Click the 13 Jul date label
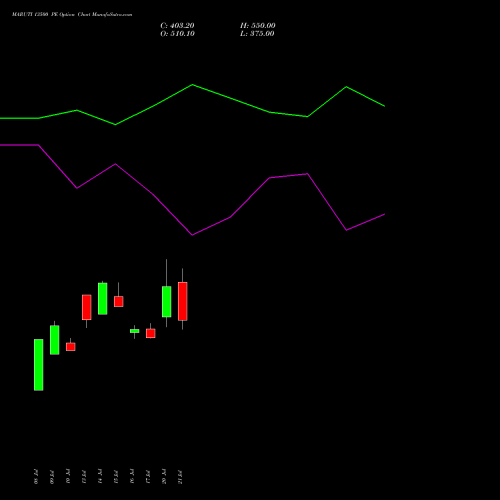The width and height of the screenshot is (500, 500). [84, 477]
